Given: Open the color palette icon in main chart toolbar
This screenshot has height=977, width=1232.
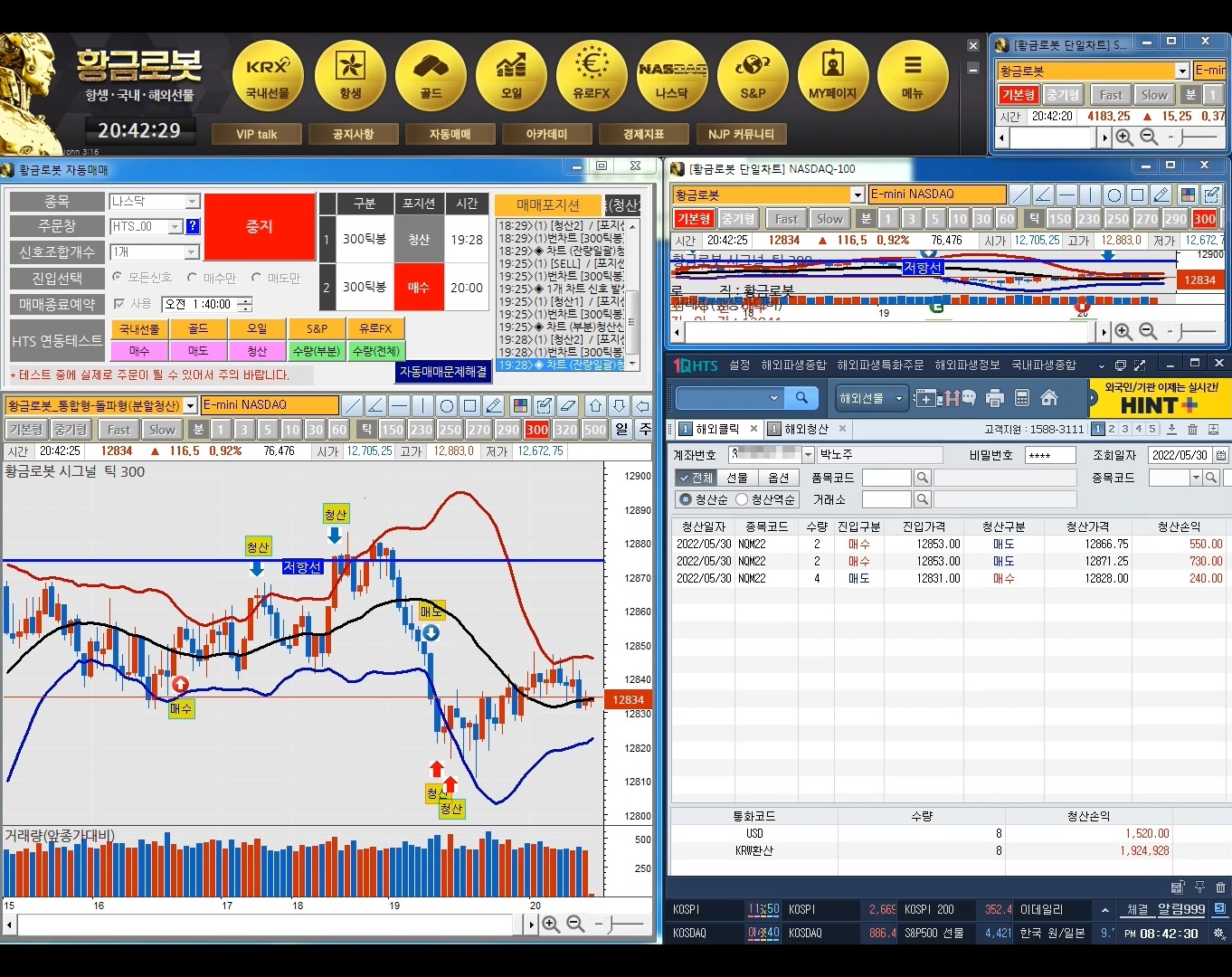Looking at the screenshot, I should [519, 405].
